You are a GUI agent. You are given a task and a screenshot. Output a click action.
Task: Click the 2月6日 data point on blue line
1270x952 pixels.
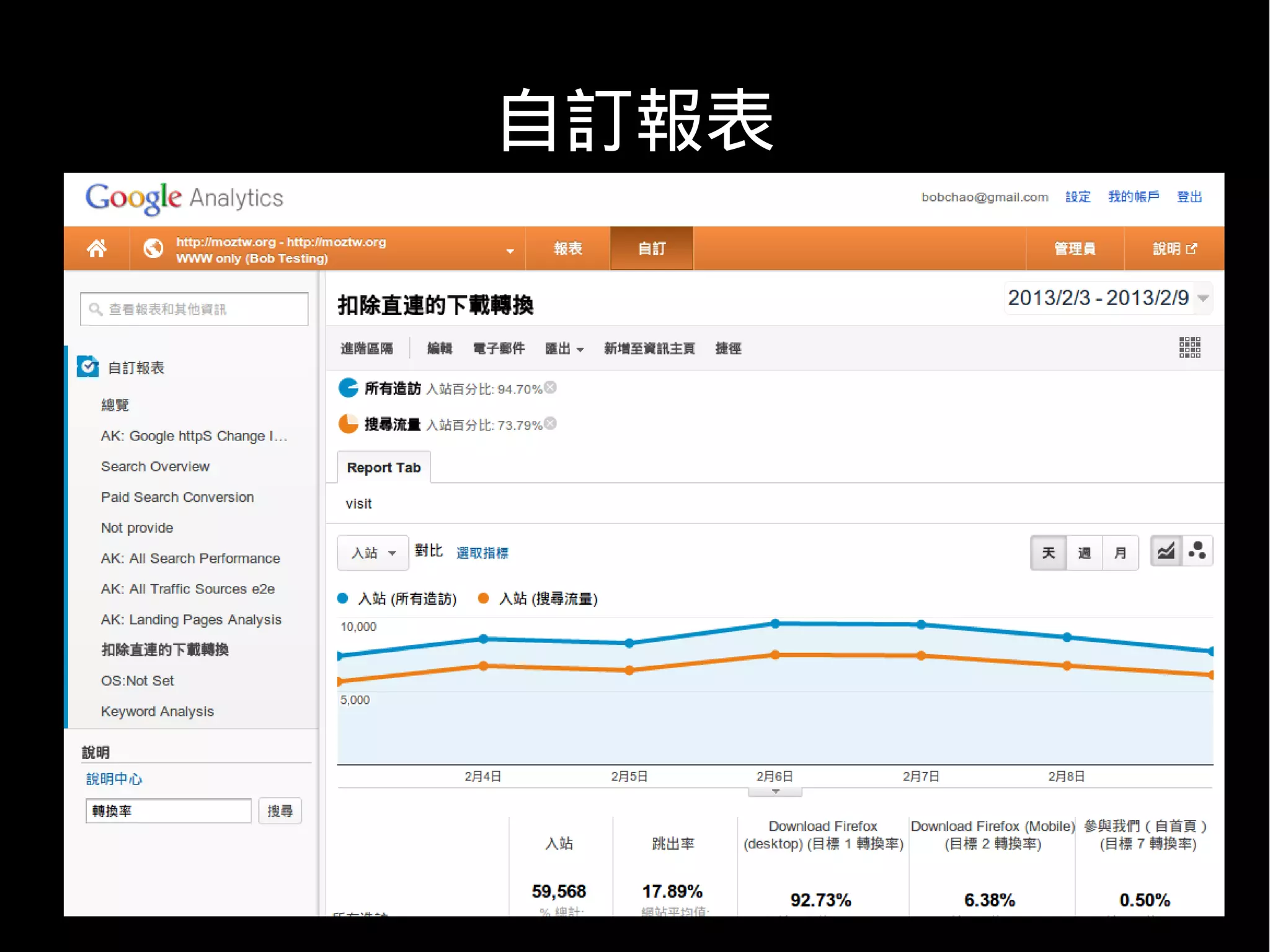click(x=775, y=623)
